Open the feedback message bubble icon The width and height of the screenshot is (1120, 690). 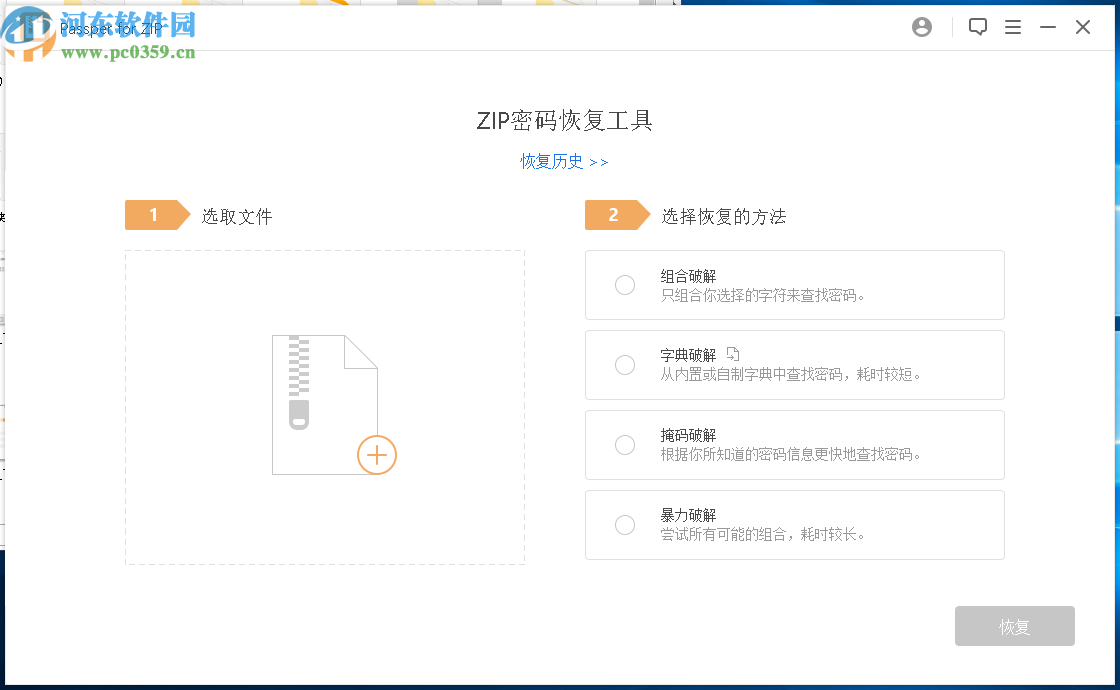tap(978, 27)
